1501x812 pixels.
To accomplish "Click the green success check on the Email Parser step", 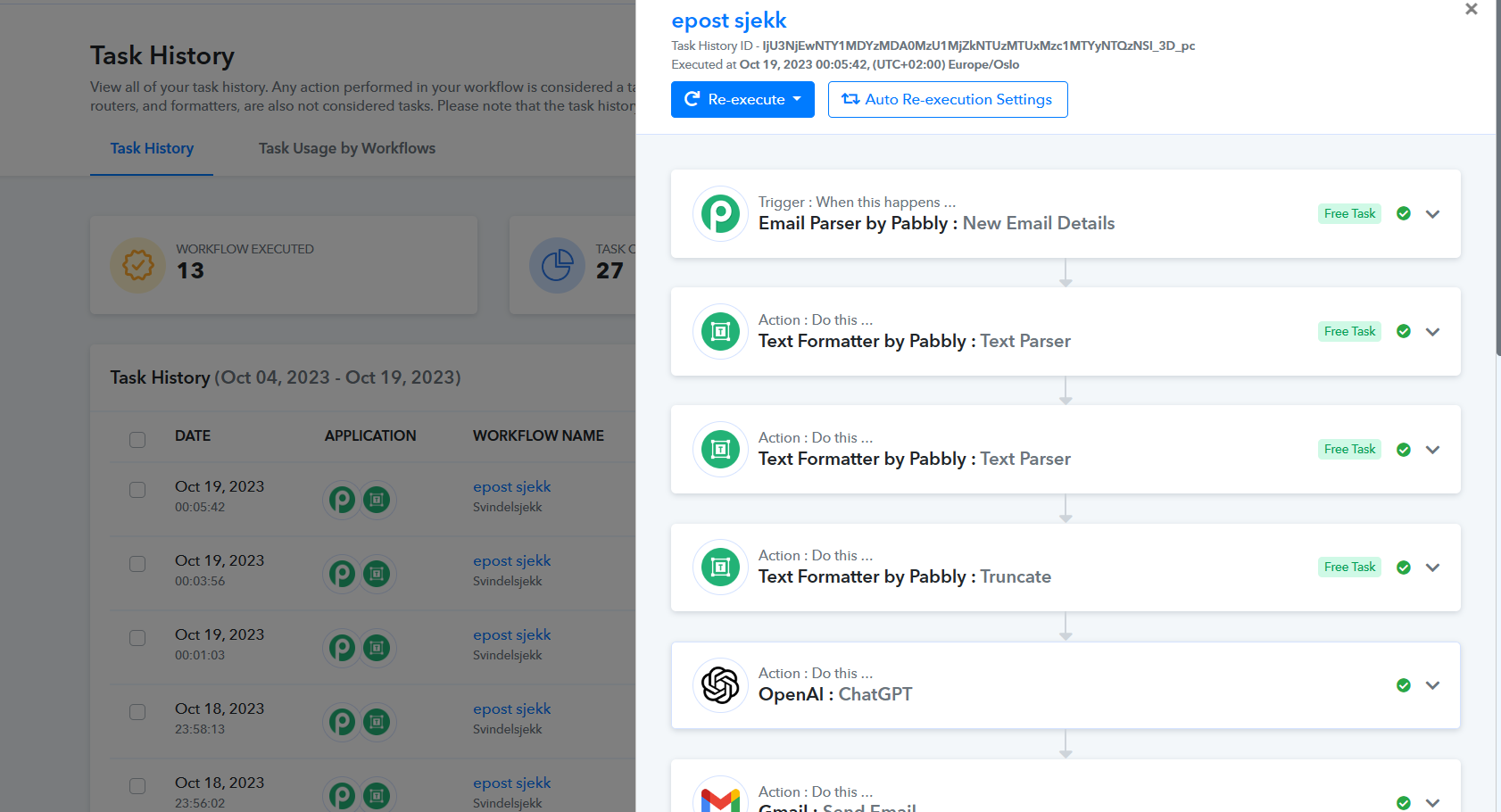I will (x=1404, y=213).
